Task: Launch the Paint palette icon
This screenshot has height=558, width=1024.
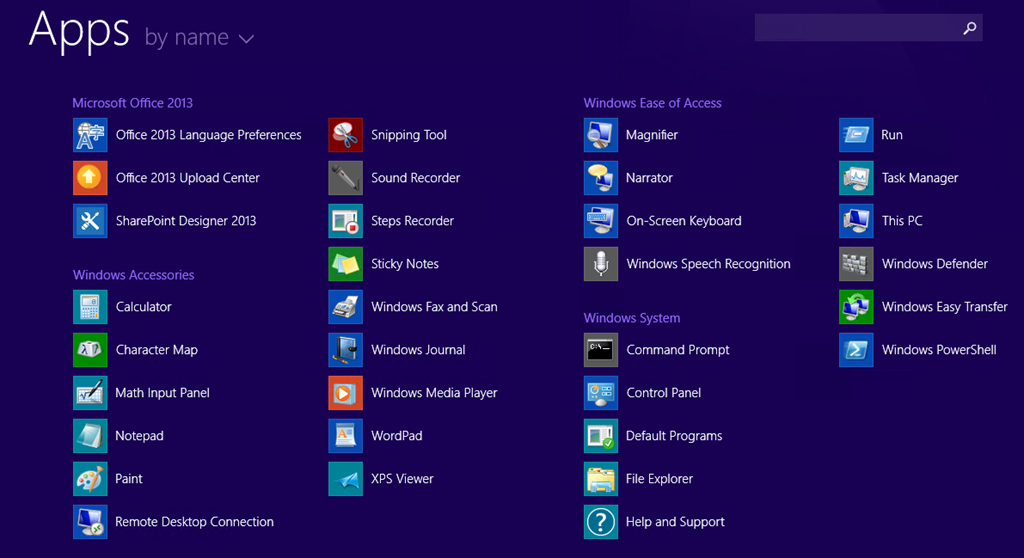Action: pos(90,480)
